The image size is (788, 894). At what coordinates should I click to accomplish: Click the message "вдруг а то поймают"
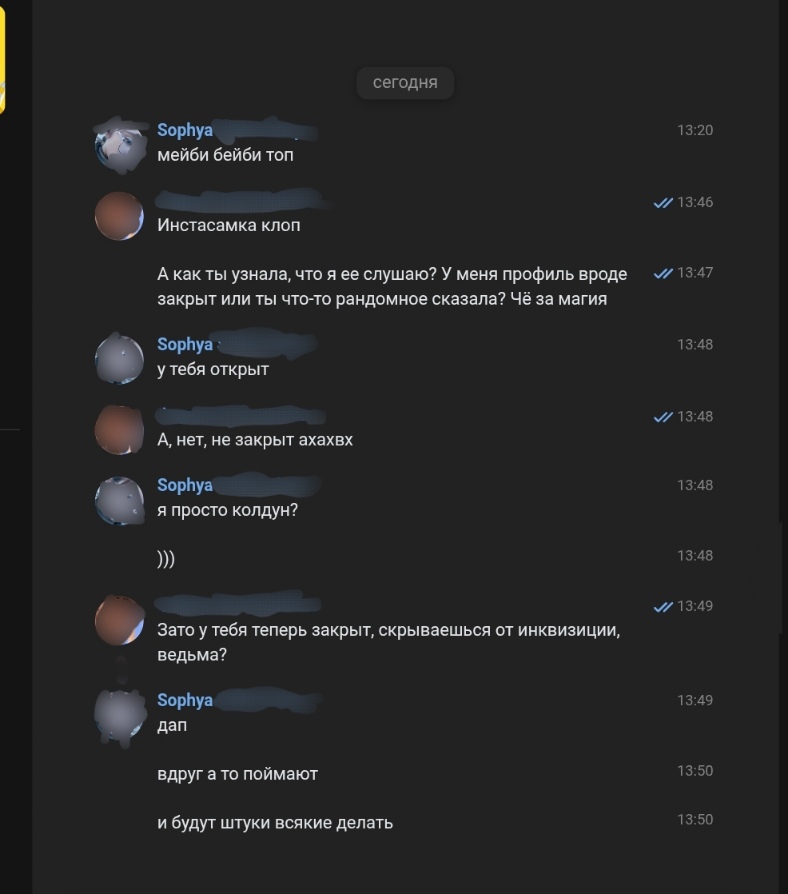click(237, 774)
